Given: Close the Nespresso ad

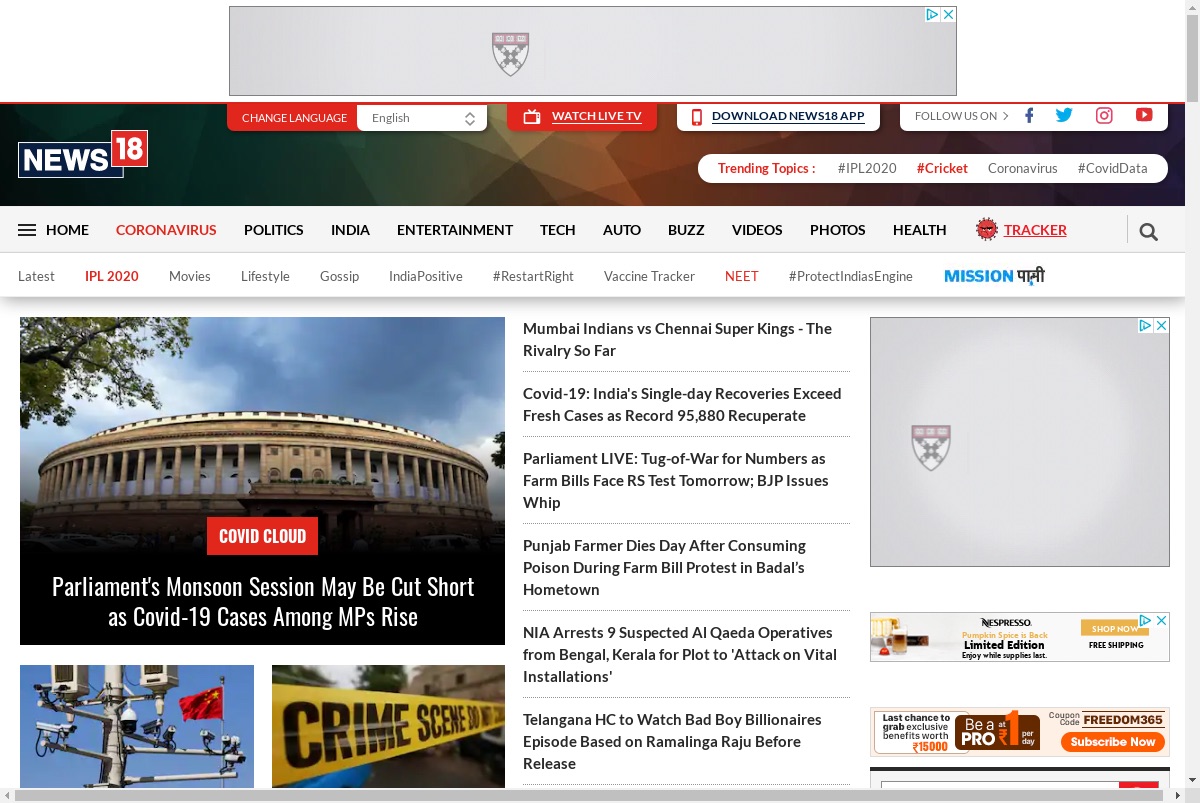Looking at the screenshot, I should (1162, 621).
